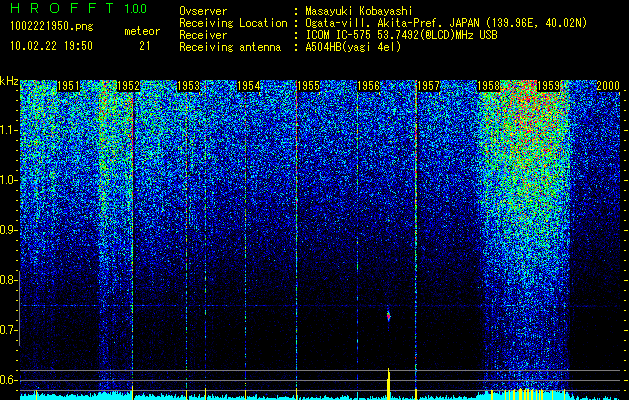Click the kHz axis unit label
Screen dimensions: 629x400
pos(9,81)
